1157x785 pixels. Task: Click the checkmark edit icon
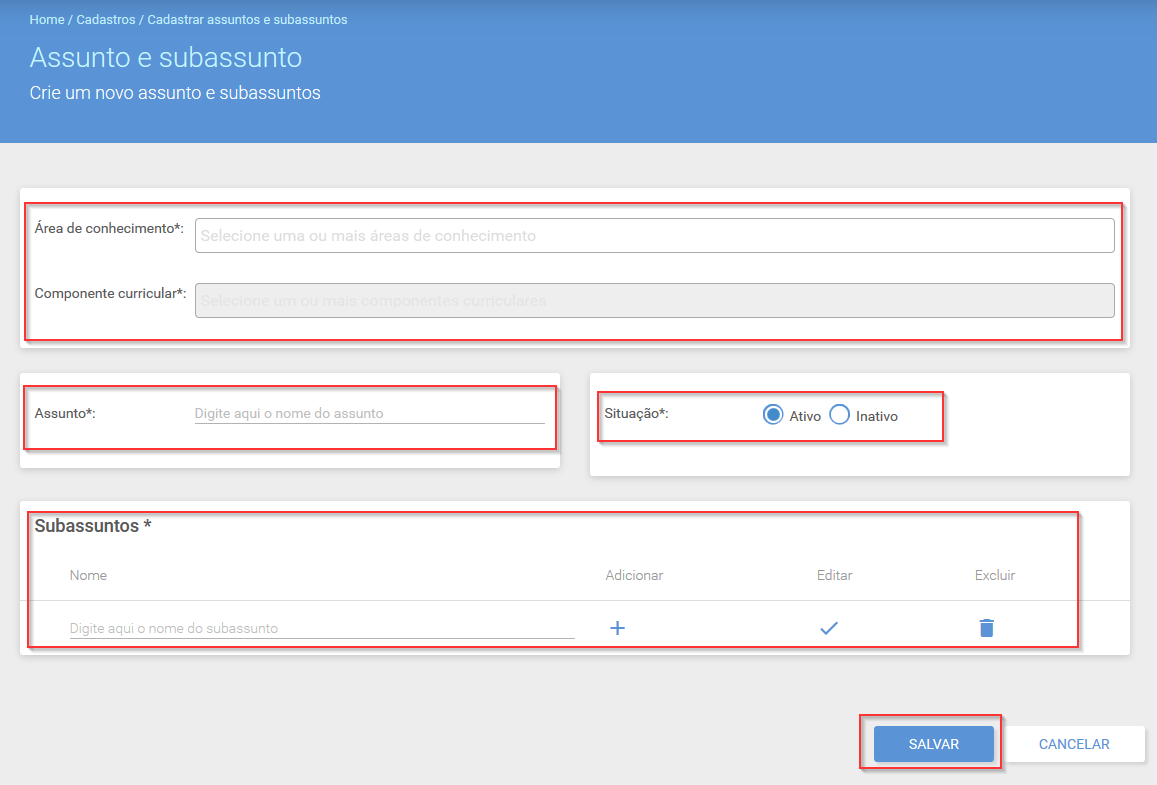coord(829,628)
